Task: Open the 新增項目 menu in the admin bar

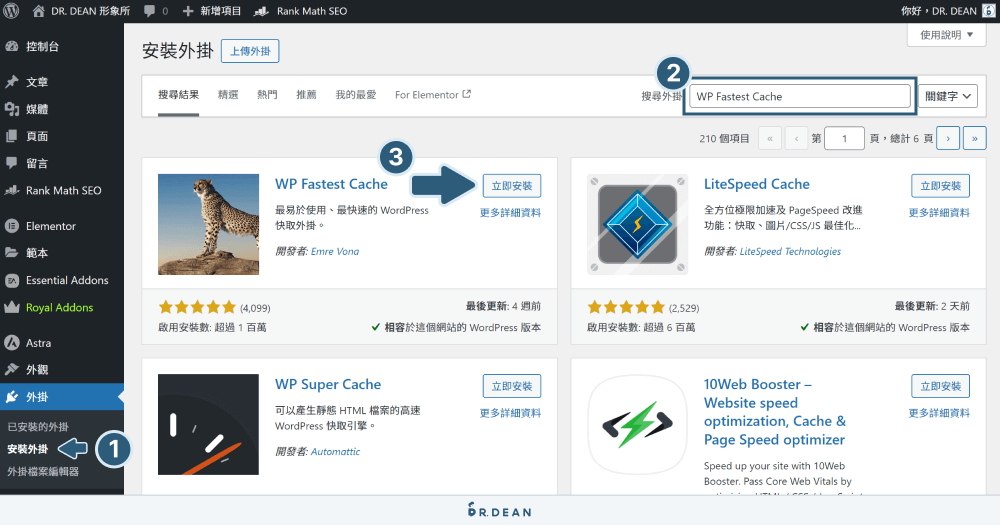Action: pos(212,11)
